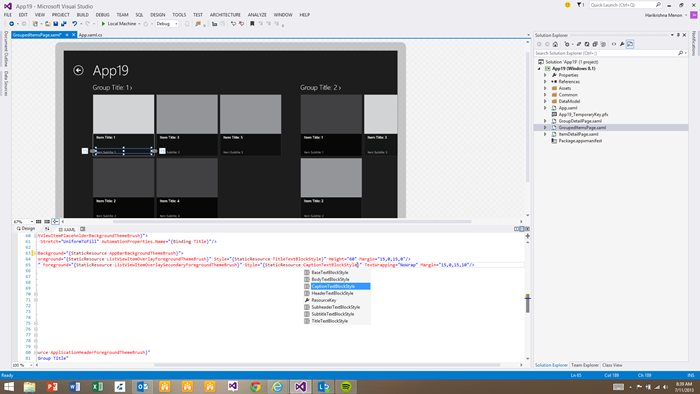Screen dimensions: 700x394
Task: Expand the Properties node in Solution Explorer
Action: pos(545,75)
